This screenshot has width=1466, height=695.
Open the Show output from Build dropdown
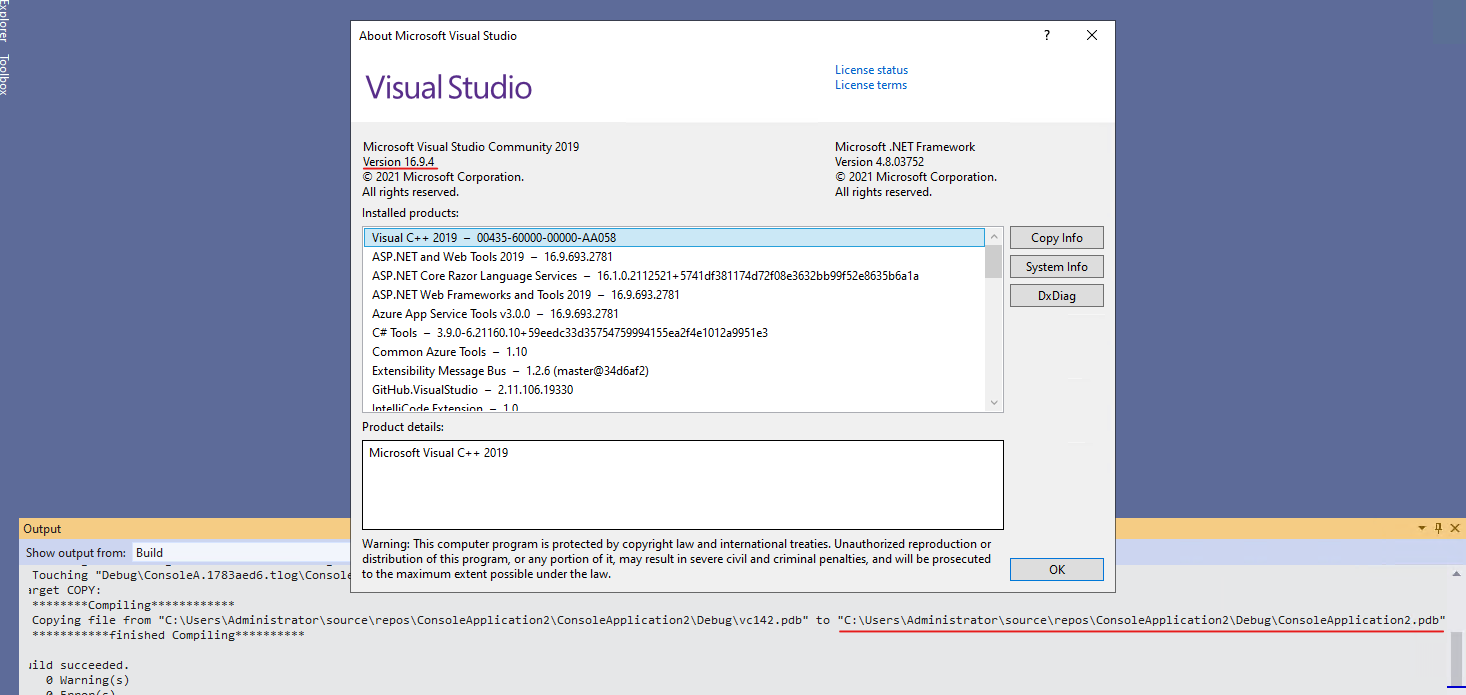(x=242, y=552)
